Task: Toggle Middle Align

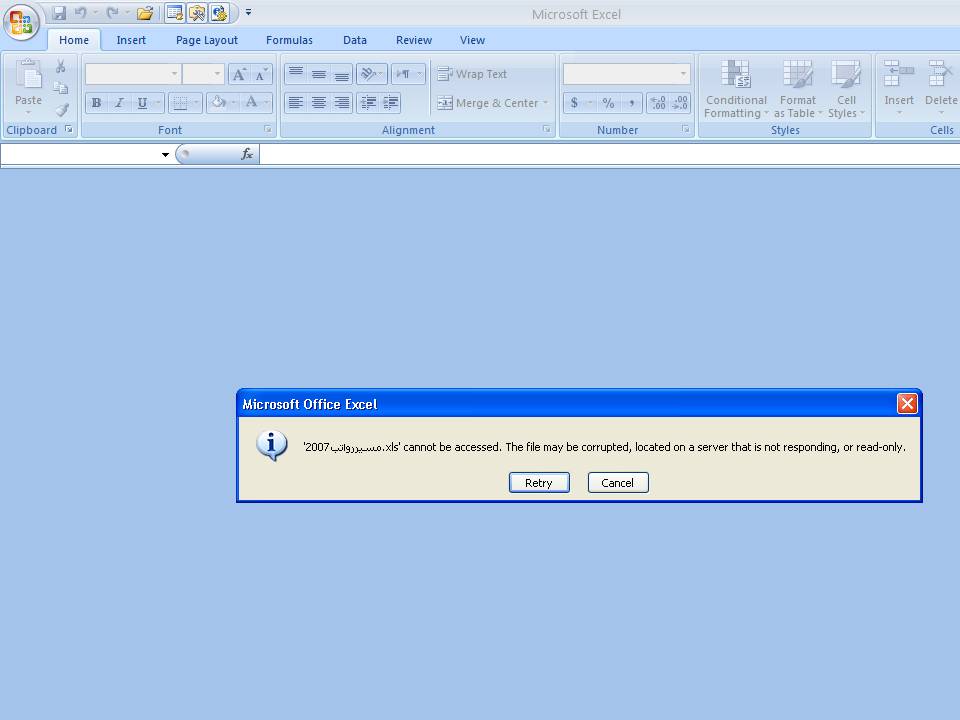Action: tap(318, 74)
